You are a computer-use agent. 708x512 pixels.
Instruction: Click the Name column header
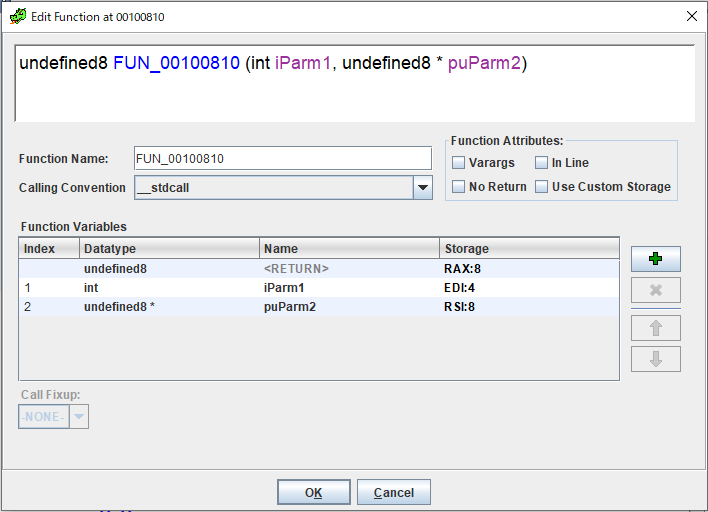tap(349, 248)
